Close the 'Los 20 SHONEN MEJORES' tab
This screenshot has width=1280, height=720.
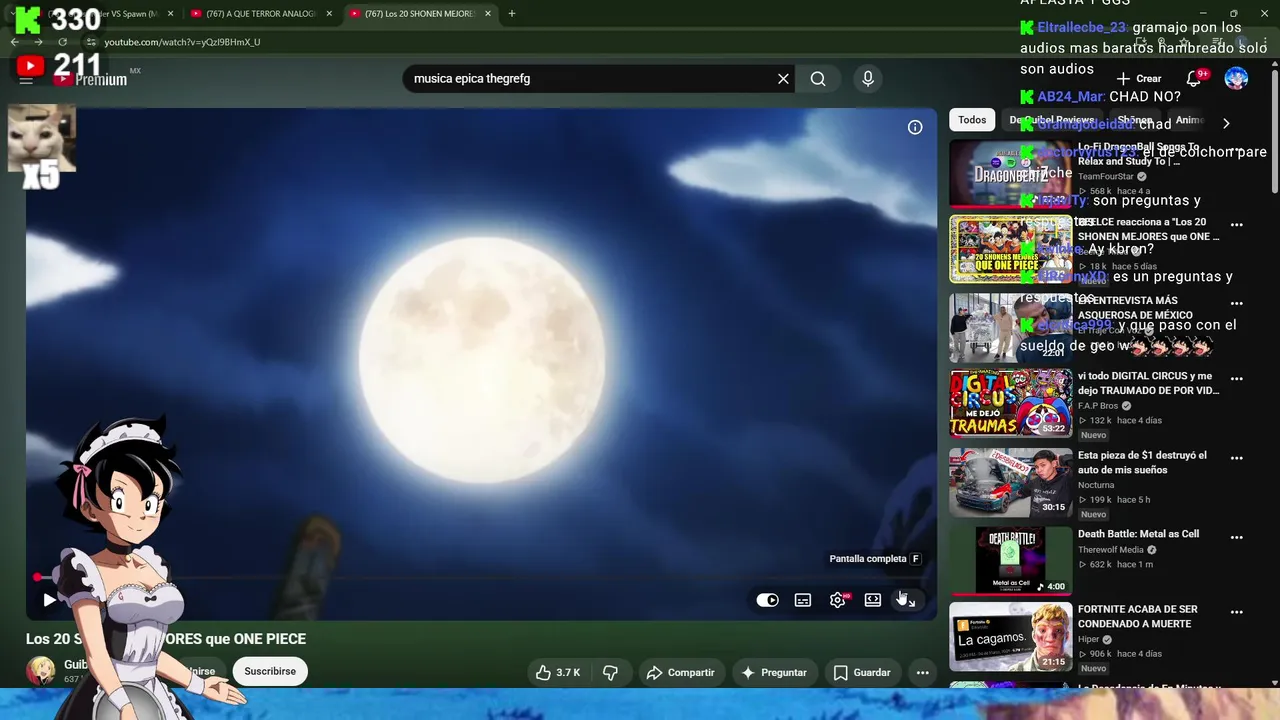pyautogui.click(x=487, y=14)
